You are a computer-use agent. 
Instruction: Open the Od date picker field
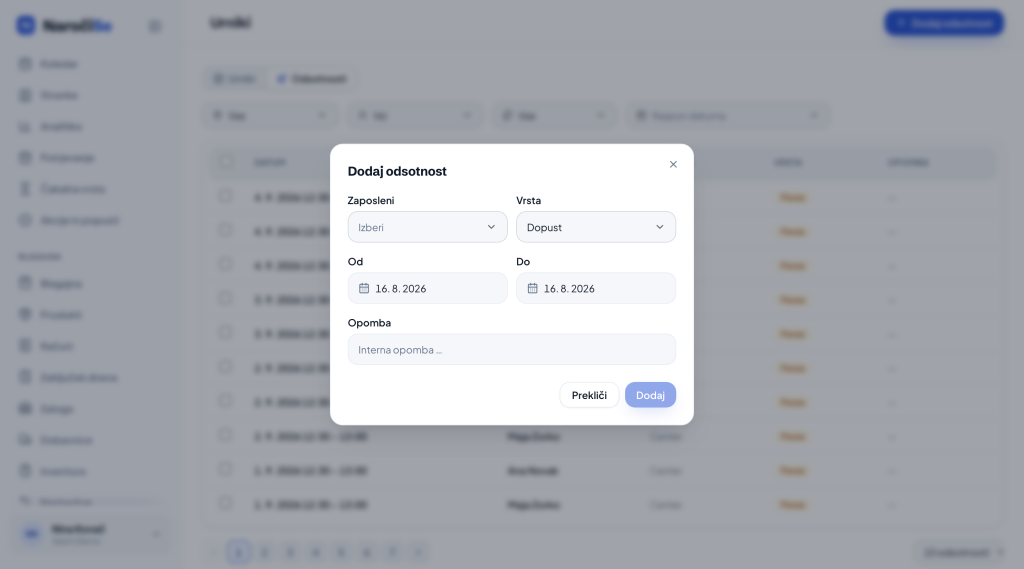coord(427,288)
